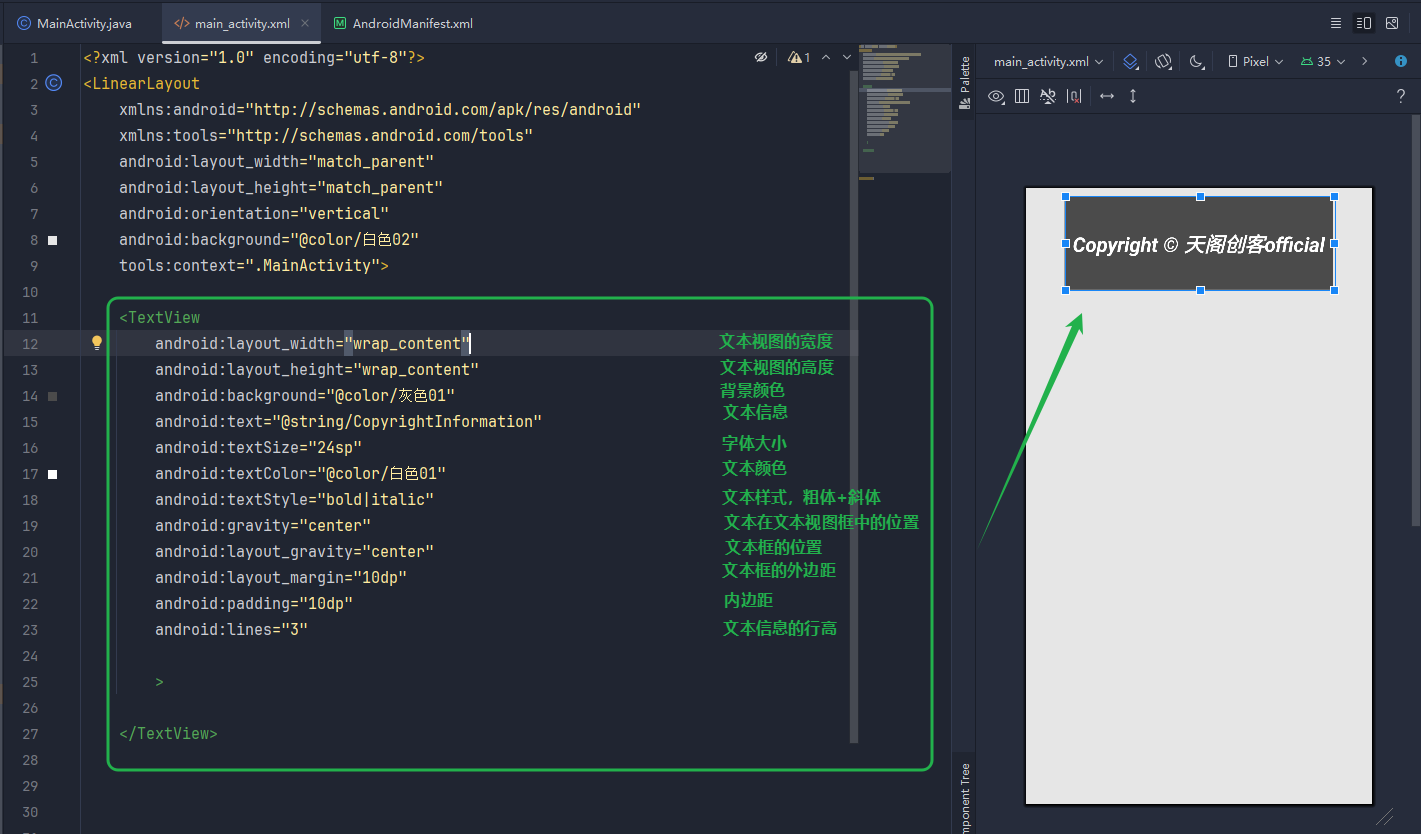
Task: Click the closing </TextView> tag
Action: (168, 734)
